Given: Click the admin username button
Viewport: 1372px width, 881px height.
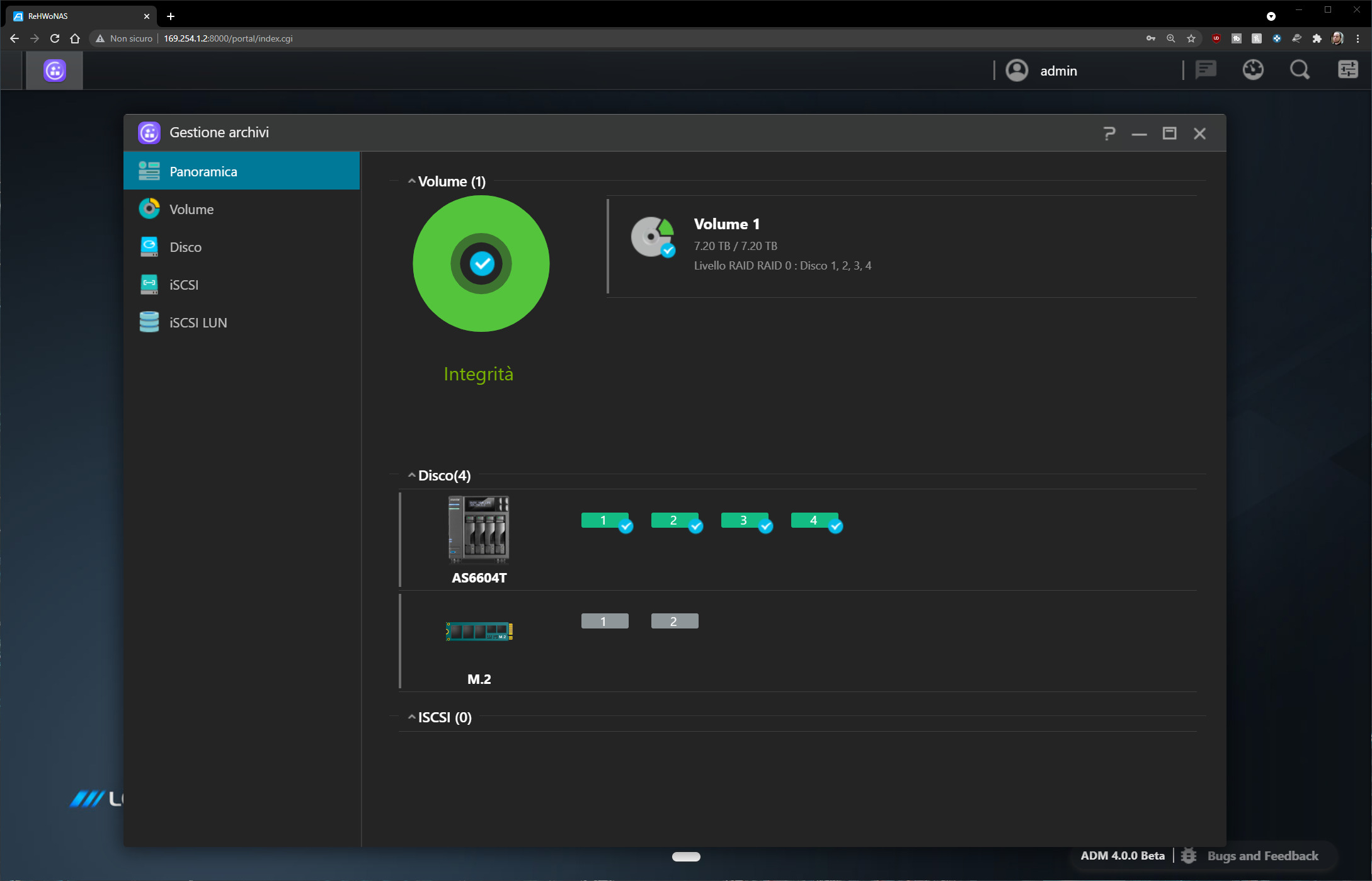Looking at the screenshot, I should (x=1058, y=71).
